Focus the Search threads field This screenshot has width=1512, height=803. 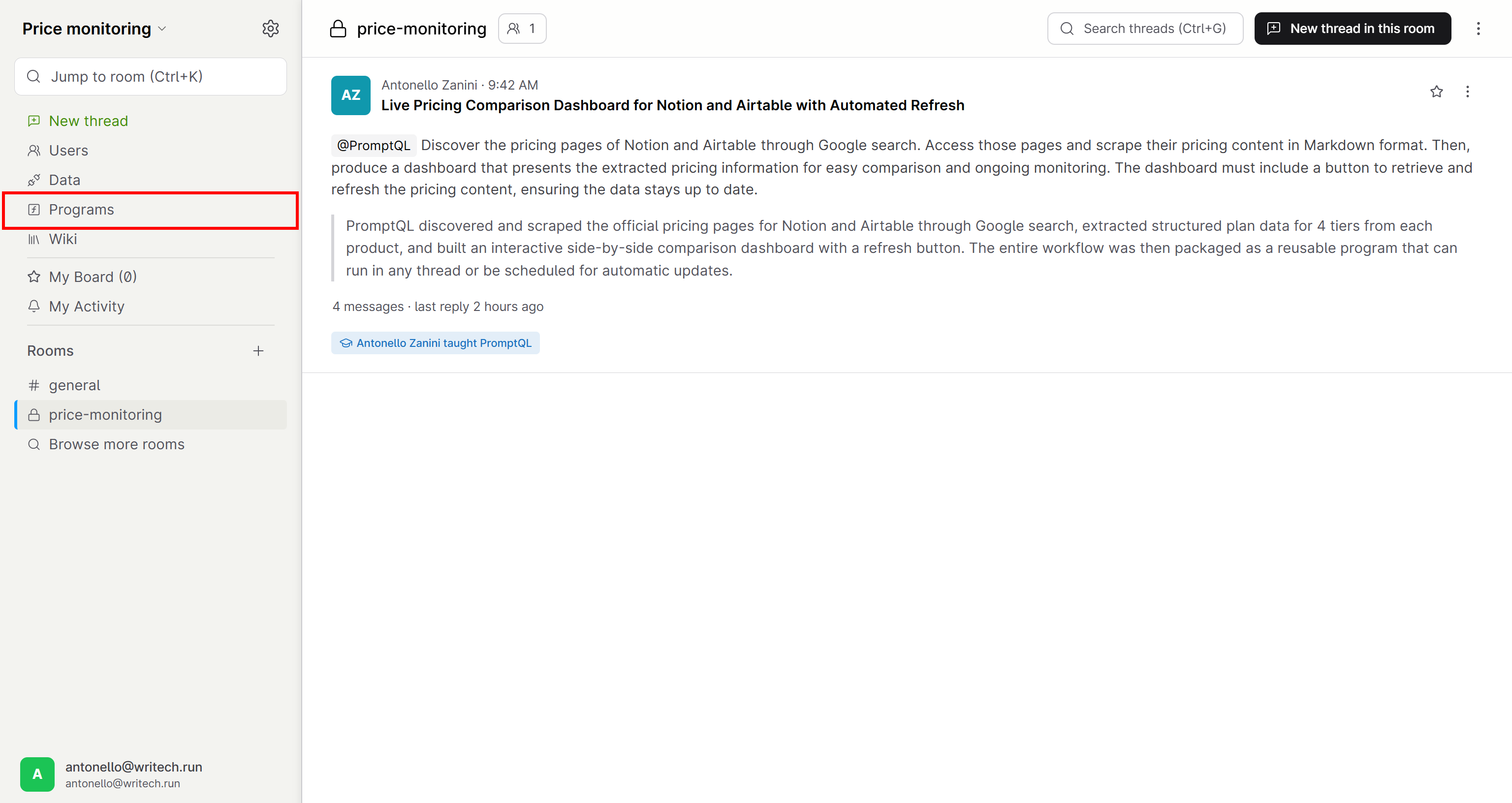point(1144,28)
